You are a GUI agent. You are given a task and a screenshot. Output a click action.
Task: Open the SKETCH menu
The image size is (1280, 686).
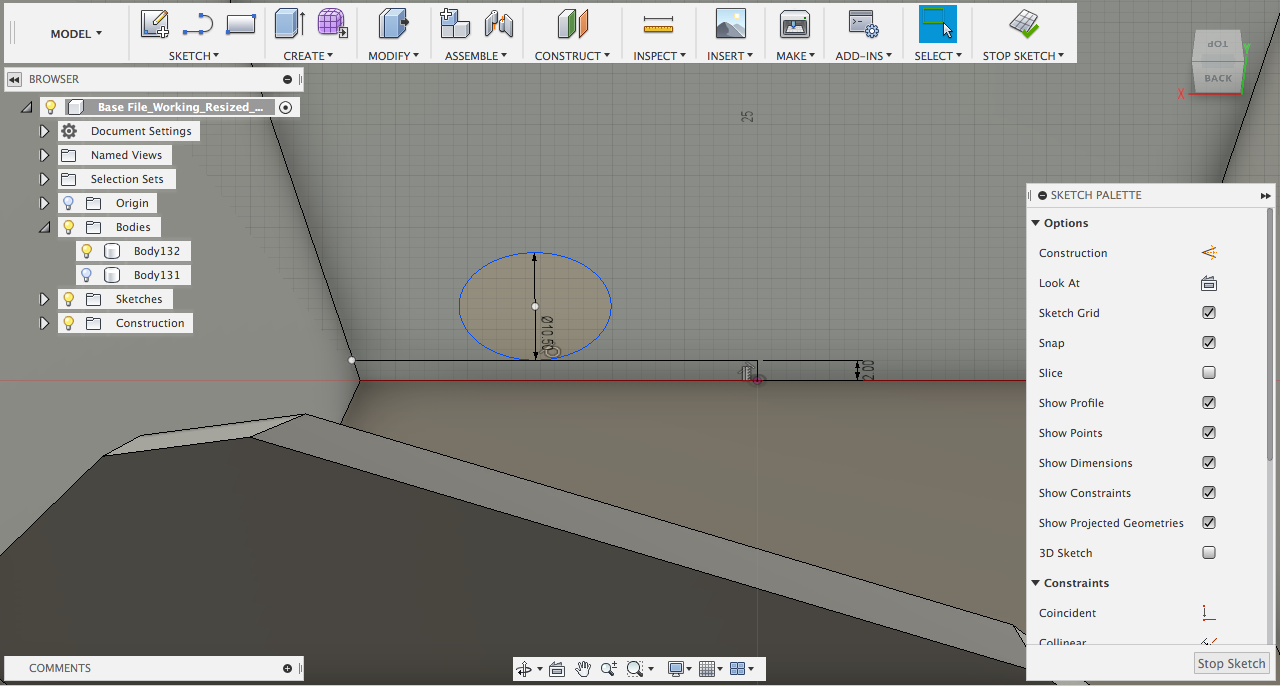tap(194, 56)
